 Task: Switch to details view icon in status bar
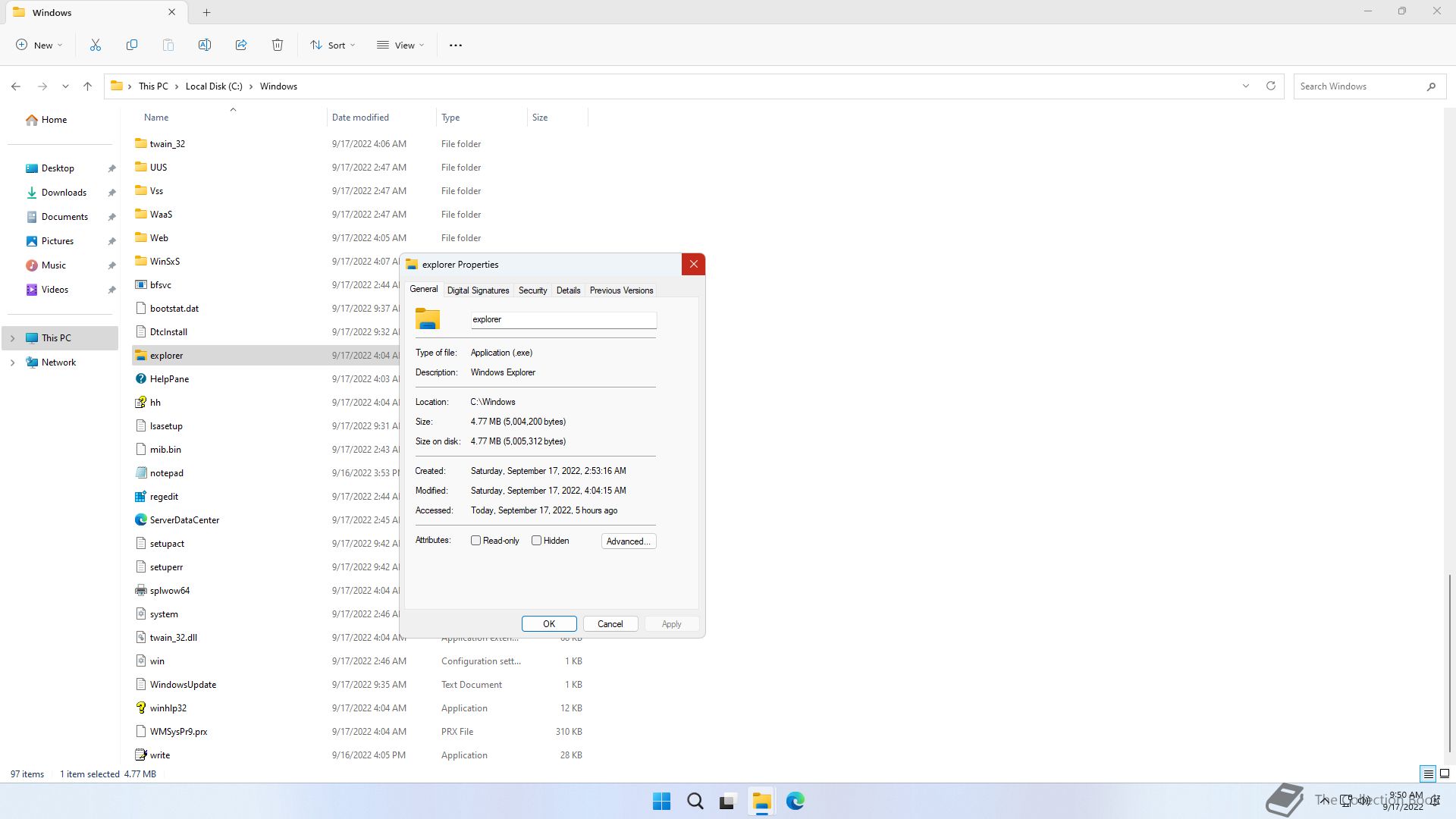[1428, 774]
